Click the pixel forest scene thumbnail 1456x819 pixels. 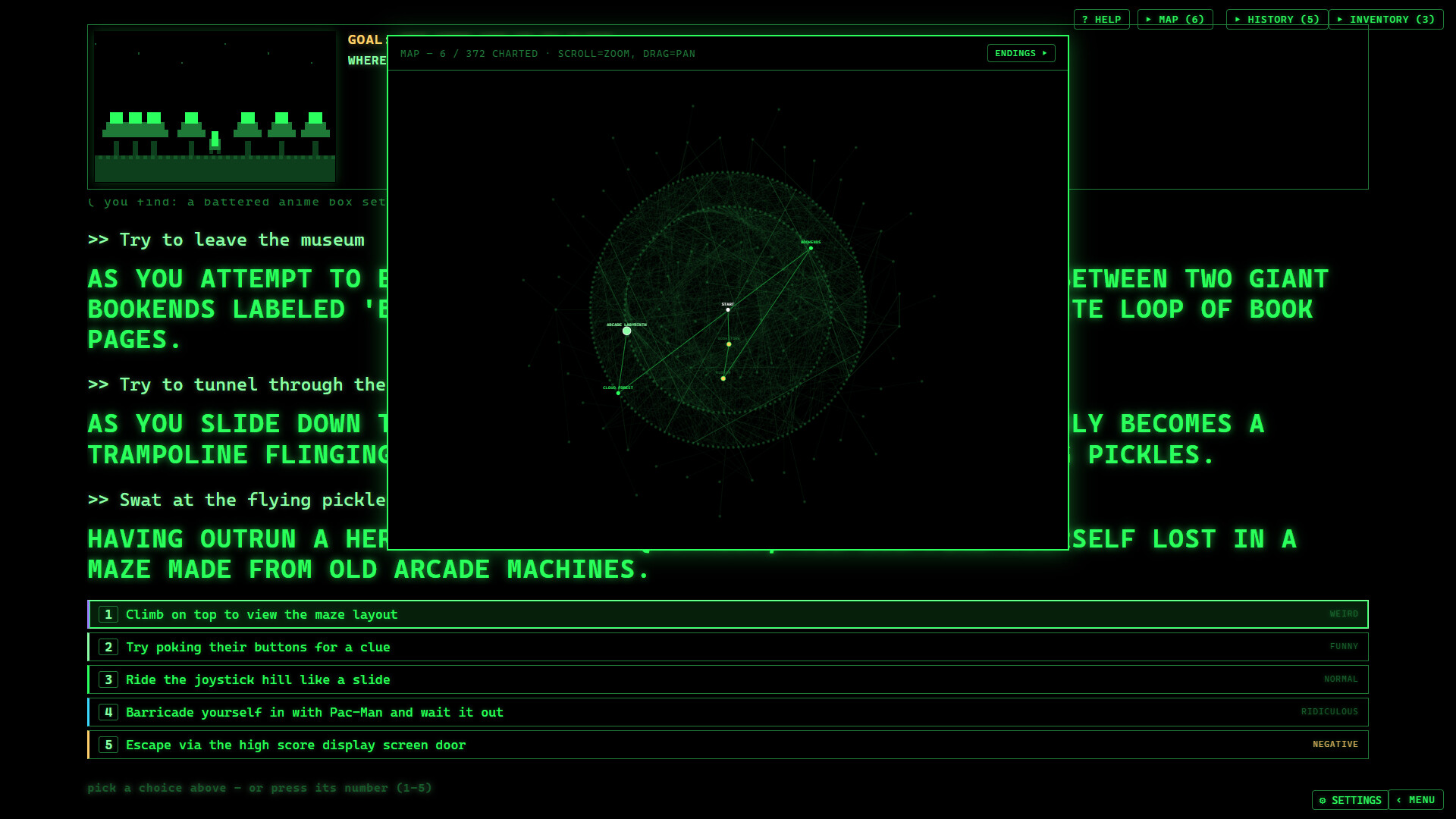tap(215, 107)
